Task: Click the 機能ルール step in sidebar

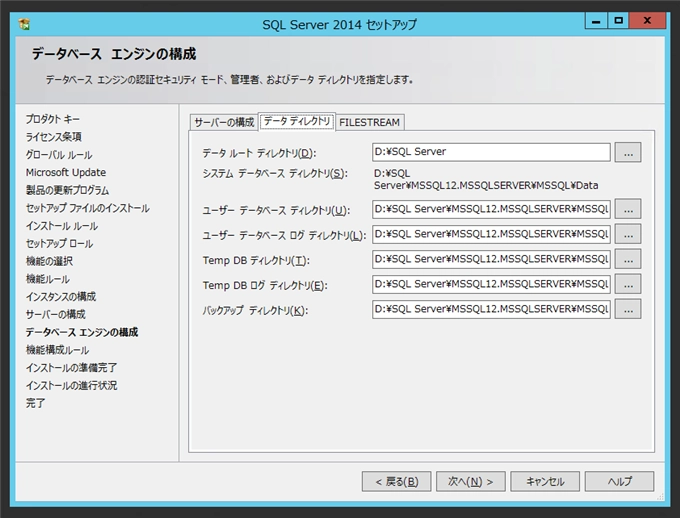Action: [47, 279]
